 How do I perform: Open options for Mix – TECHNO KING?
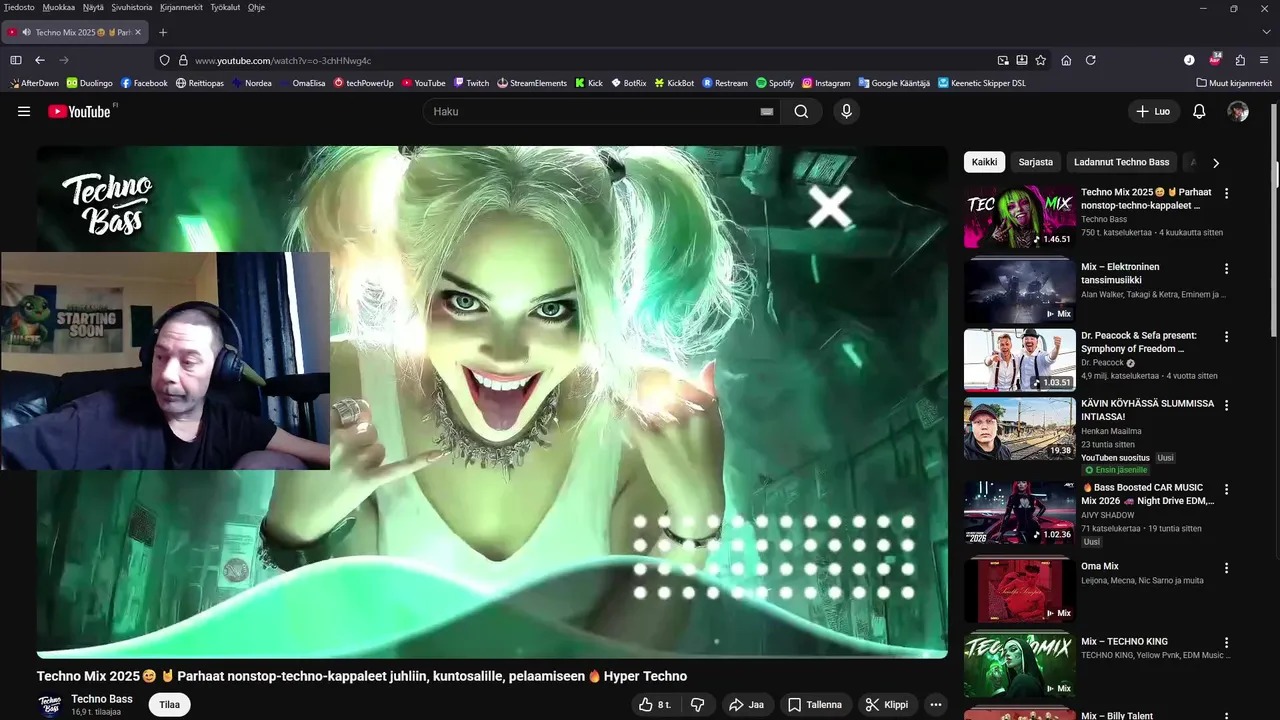click(1227, 643)
